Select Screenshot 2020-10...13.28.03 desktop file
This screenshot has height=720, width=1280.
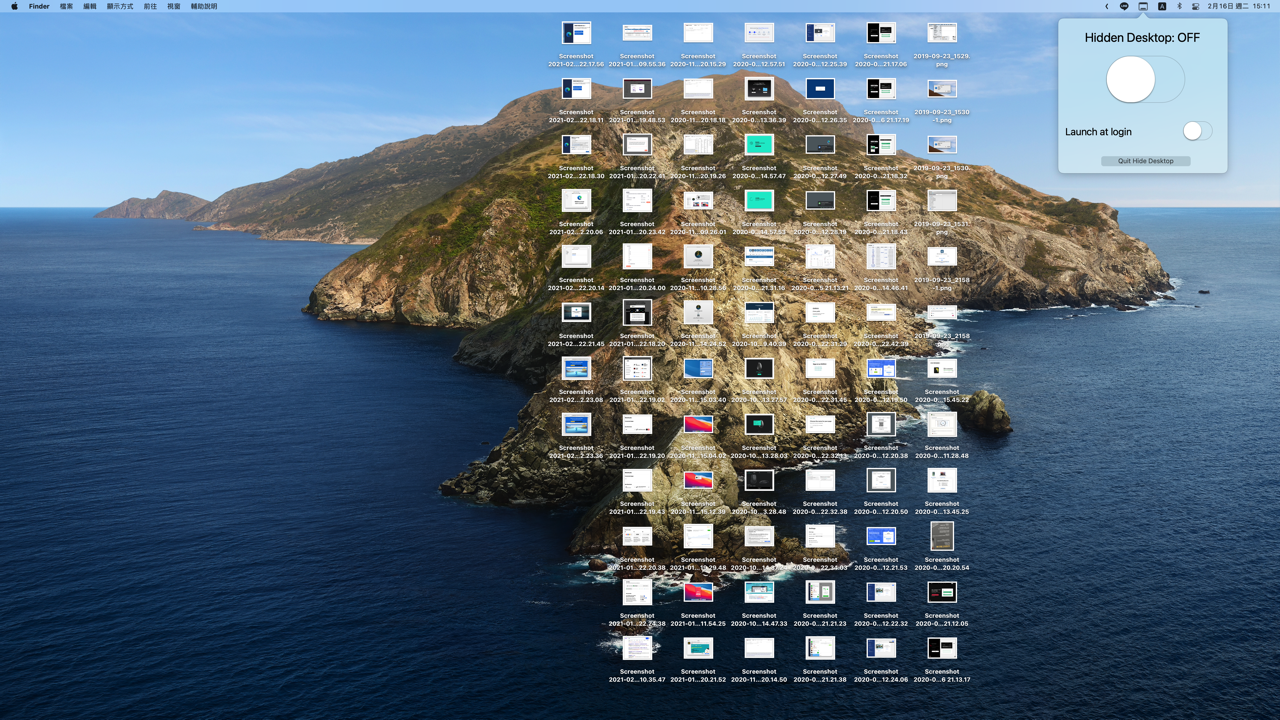(759, 437)
